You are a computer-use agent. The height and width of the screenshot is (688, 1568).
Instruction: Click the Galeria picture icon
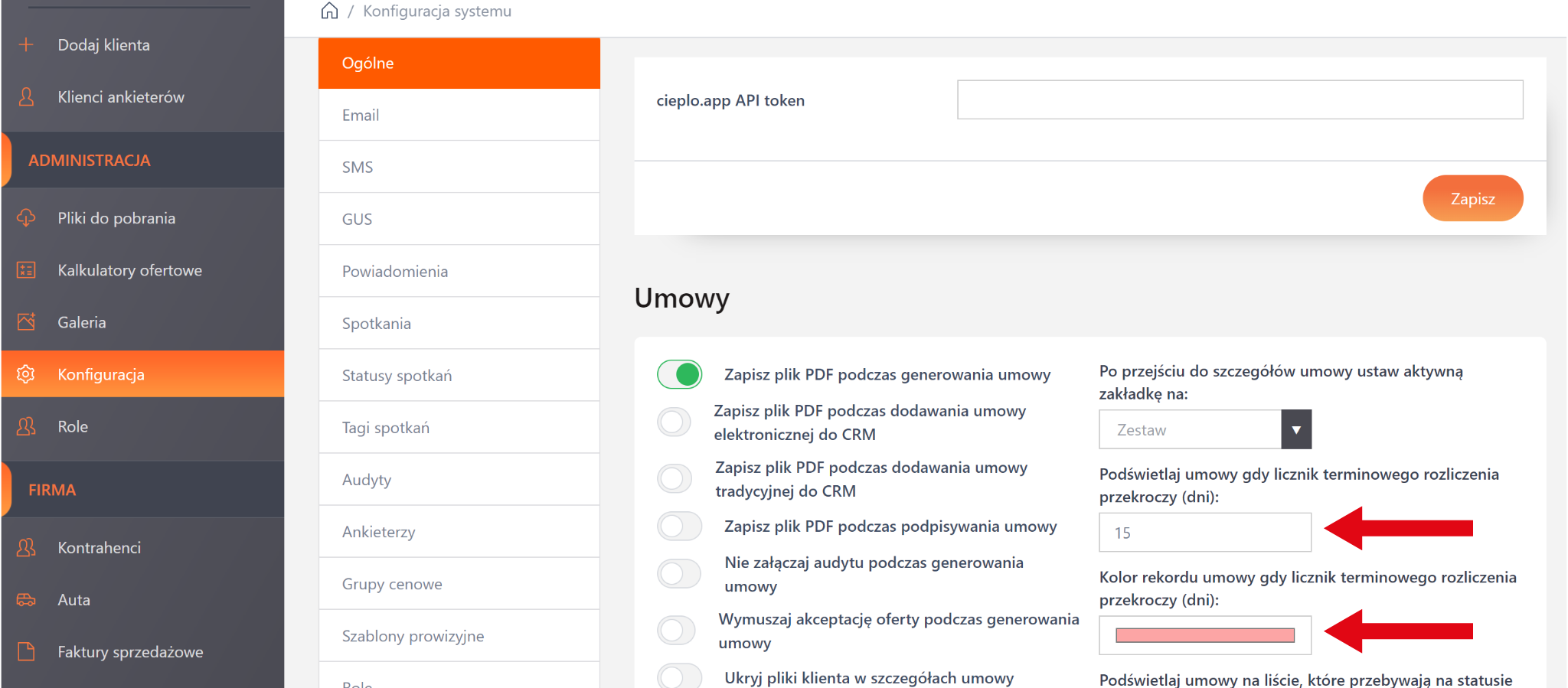click(x=26, y=322)
